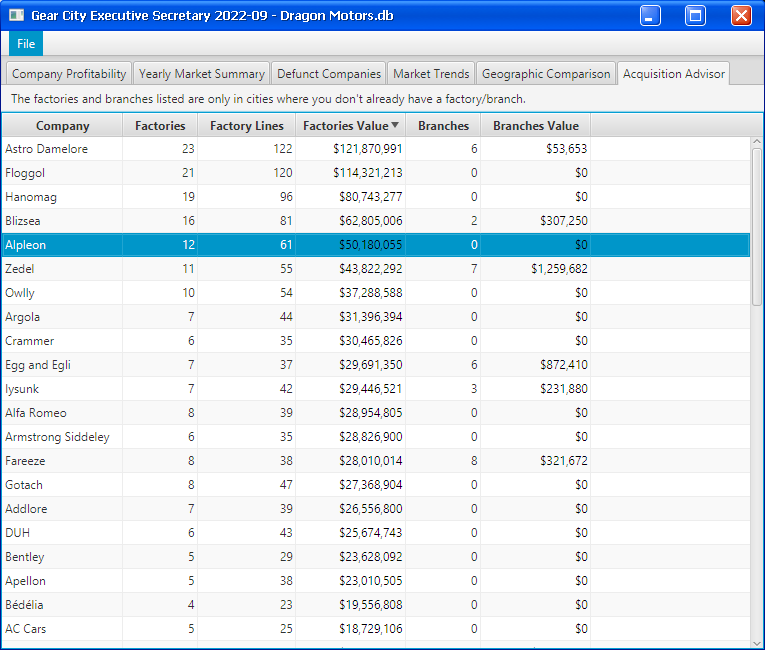
Task: Sort by the Factories column header
Action: click(x=160, y=125)
